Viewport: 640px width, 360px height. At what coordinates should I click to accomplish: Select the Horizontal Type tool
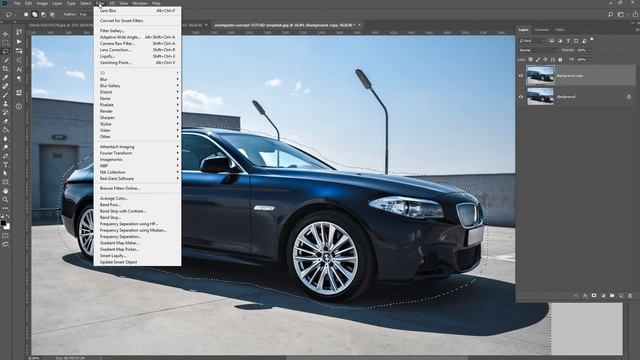click(x=5, y=164)
